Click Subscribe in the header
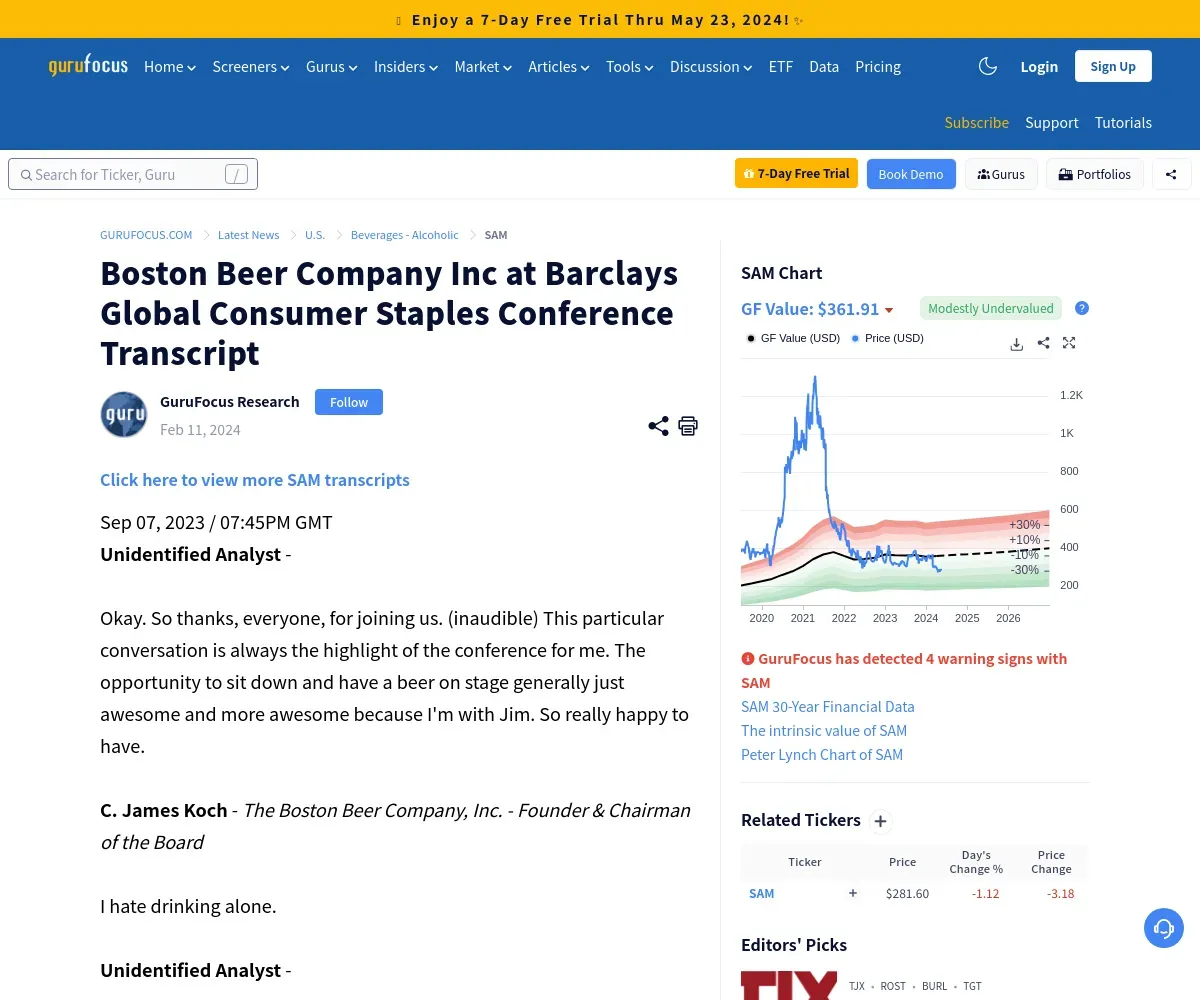1200x1000 pixels. click(x=977, y=122)
